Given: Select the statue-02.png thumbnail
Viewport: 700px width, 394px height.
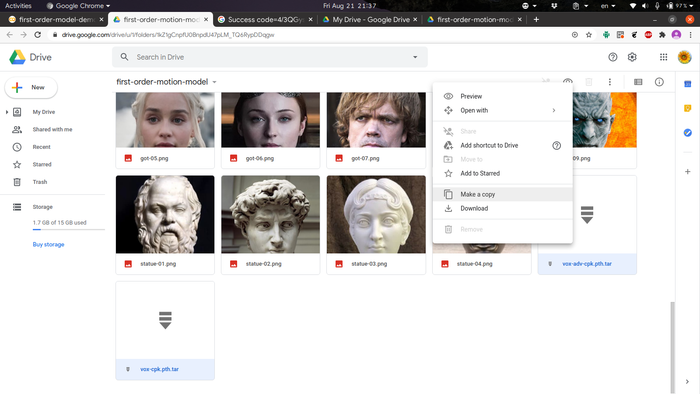Looking at the screenshot, I should 271,215.
